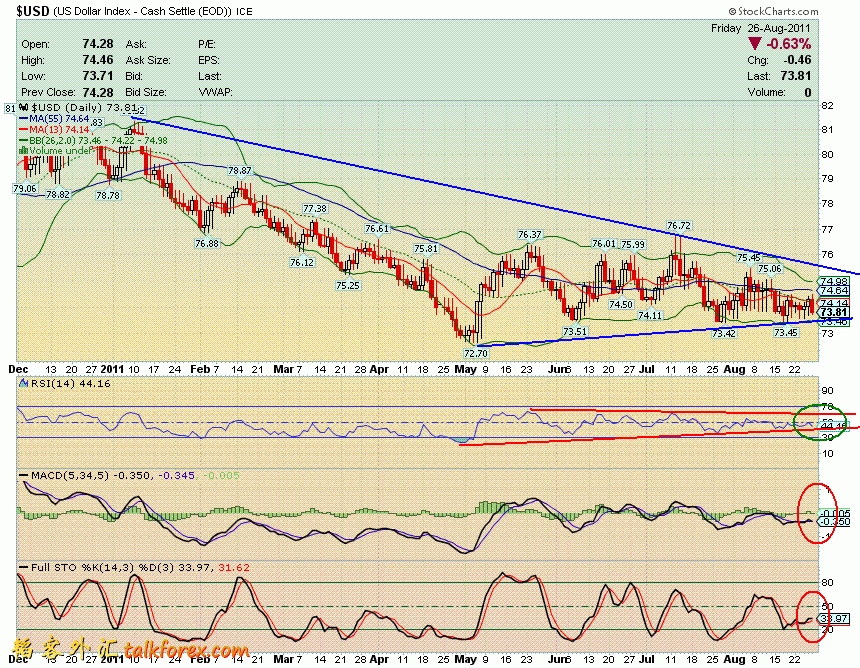Viewport: 860px width, 668px height.
Task: Click the RSI(14) 44.16 panel title
Action: 70,383
